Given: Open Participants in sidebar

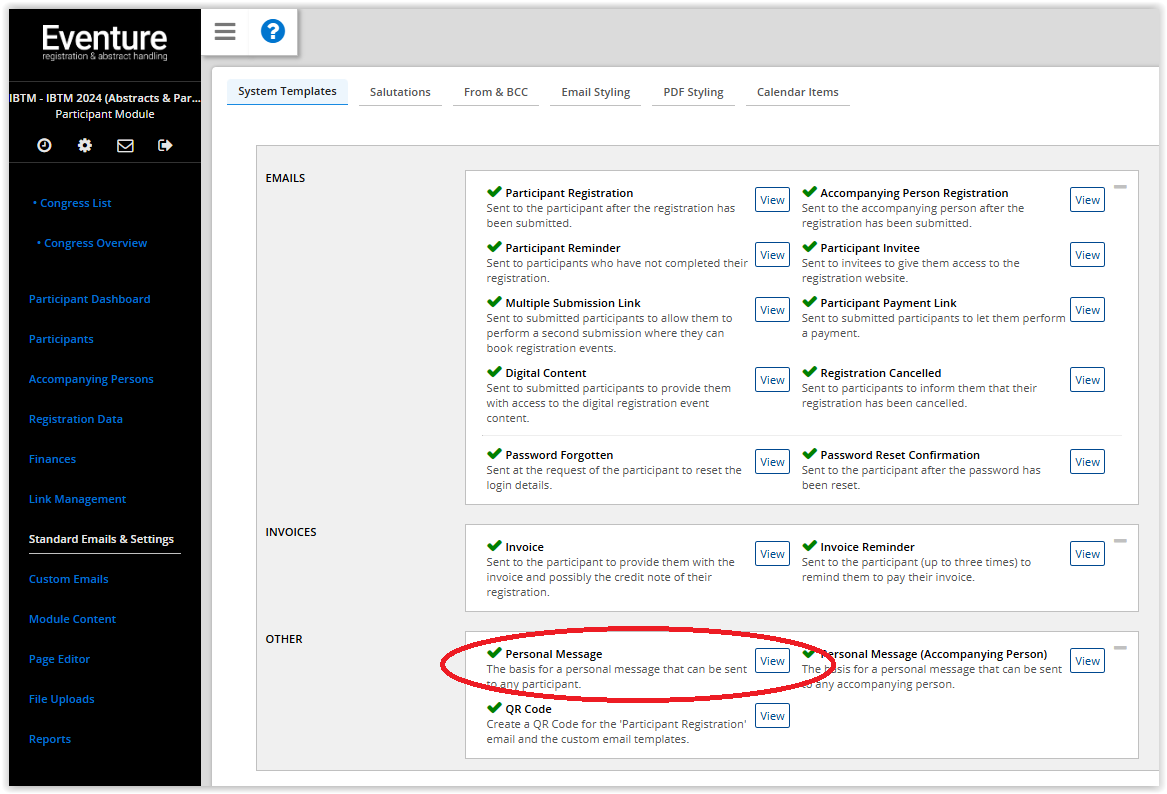Looking at the screenshot, I should pyautogui.click(x=61, y=339).
